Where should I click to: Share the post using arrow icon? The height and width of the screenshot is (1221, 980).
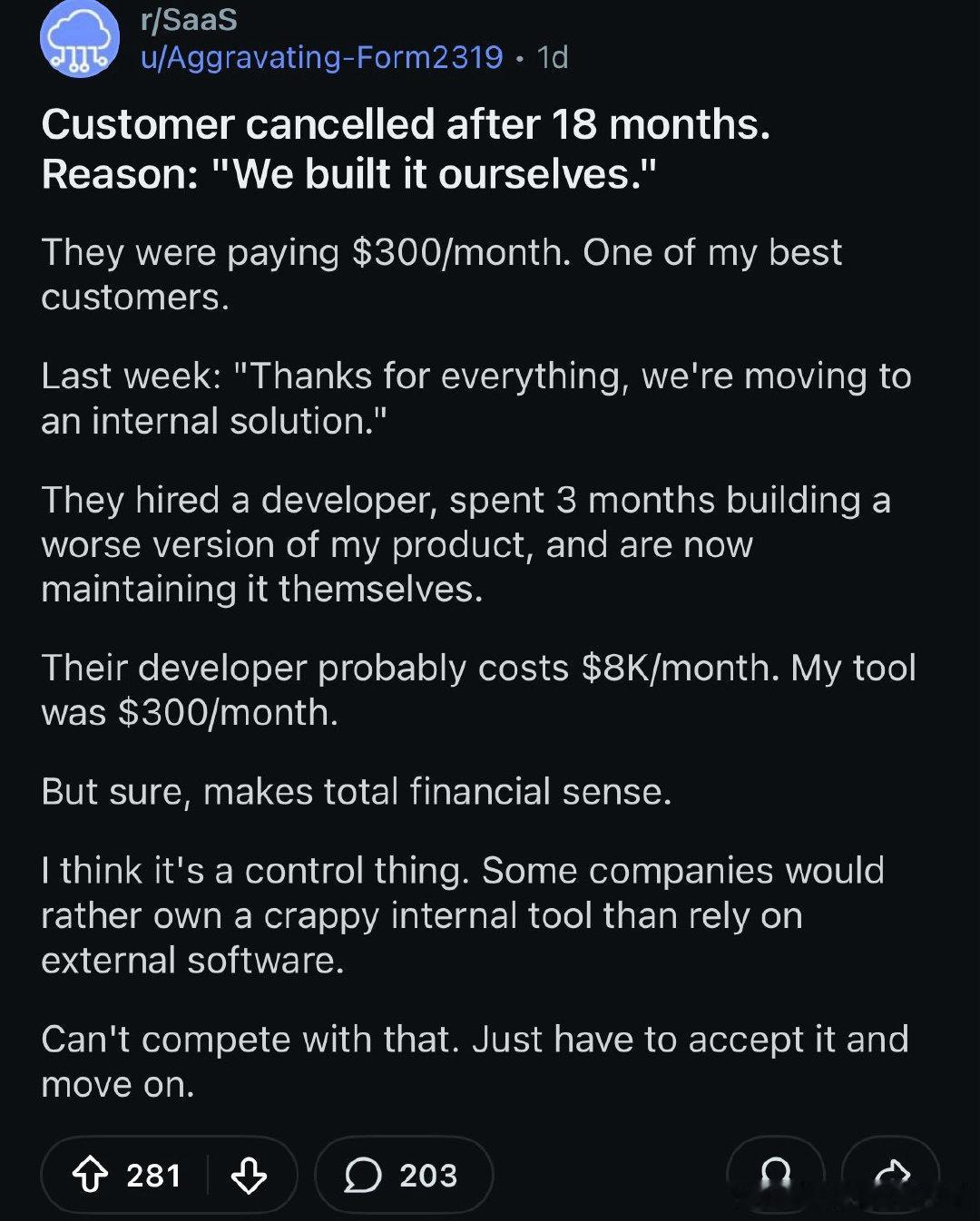click(x=891, y=1175)
